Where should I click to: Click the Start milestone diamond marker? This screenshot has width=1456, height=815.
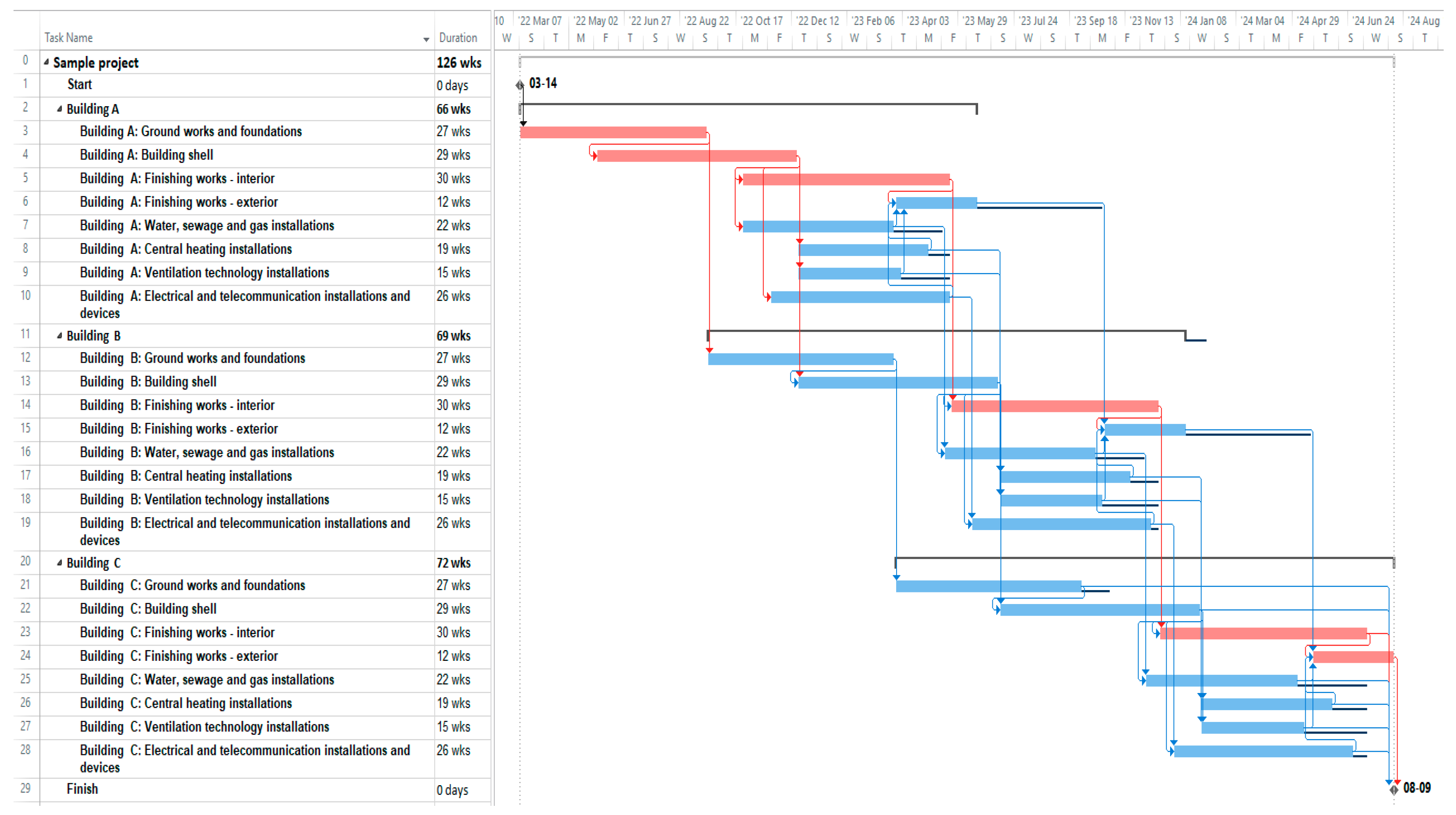pos(519,85)
